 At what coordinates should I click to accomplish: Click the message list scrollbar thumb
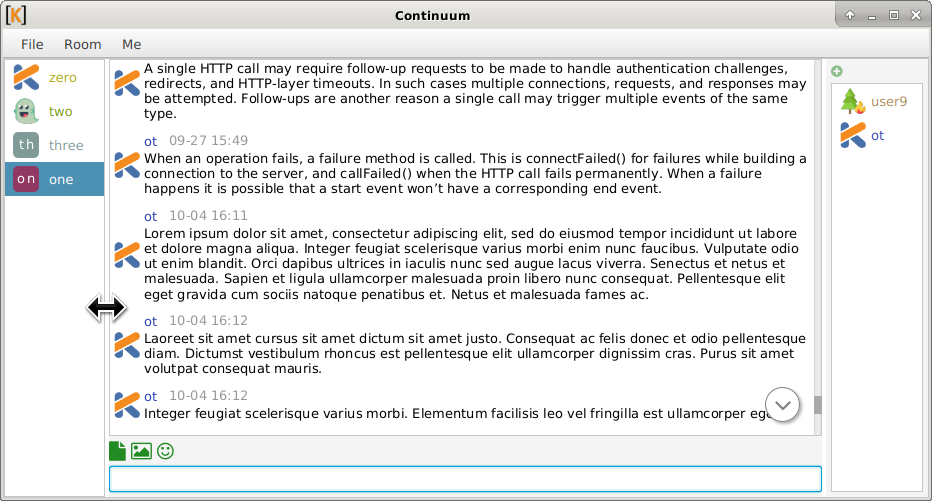[817, 404]
